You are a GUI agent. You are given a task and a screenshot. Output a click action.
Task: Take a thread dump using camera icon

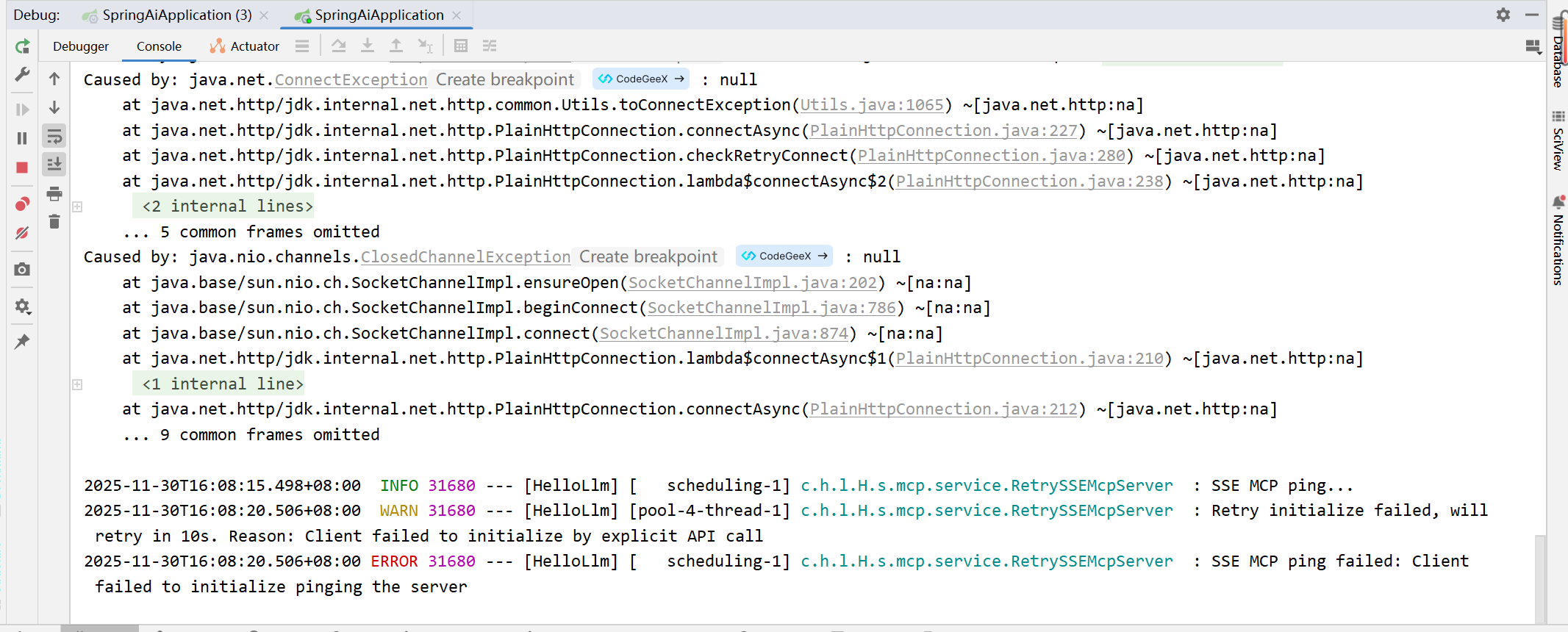coord(22,270)
